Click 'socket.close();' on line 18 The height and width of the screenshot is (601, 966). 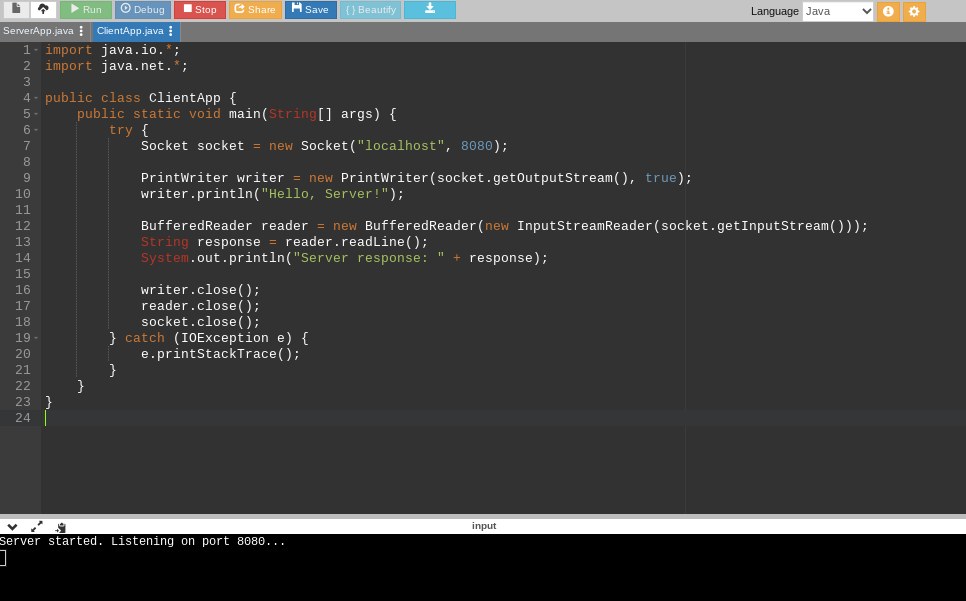point(201,322)
